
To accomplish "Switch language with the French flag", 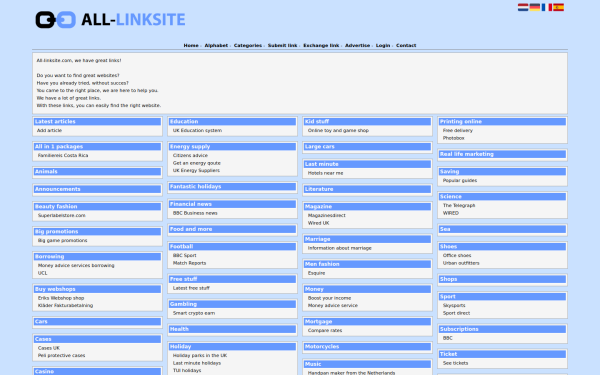I will coord(546,7).
